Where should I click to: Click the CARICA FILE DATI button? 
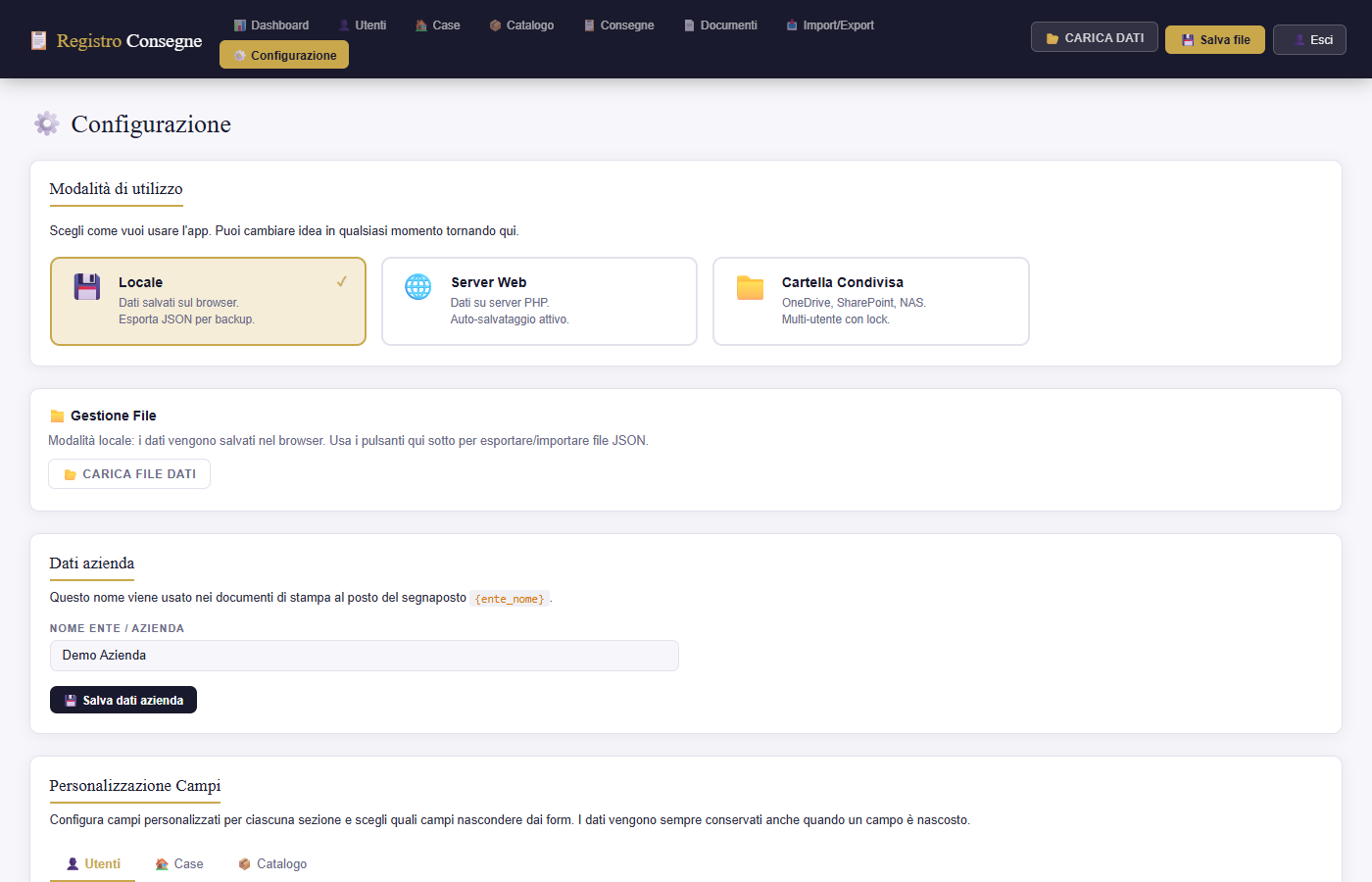coord(129,473)
